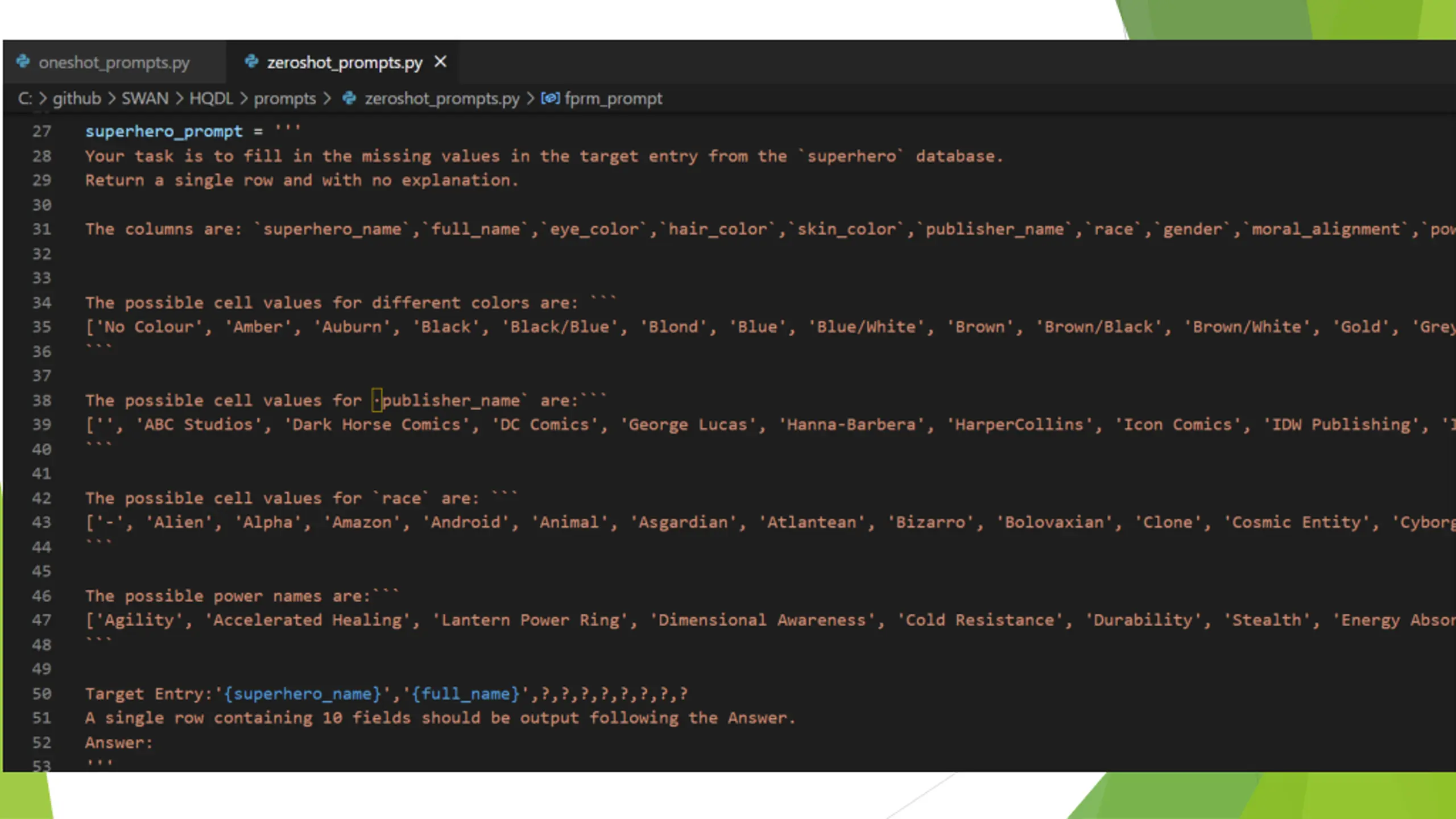Click 'Return a single row' line
Viewport: 1456px width, 819px height.
pos(302,181)
